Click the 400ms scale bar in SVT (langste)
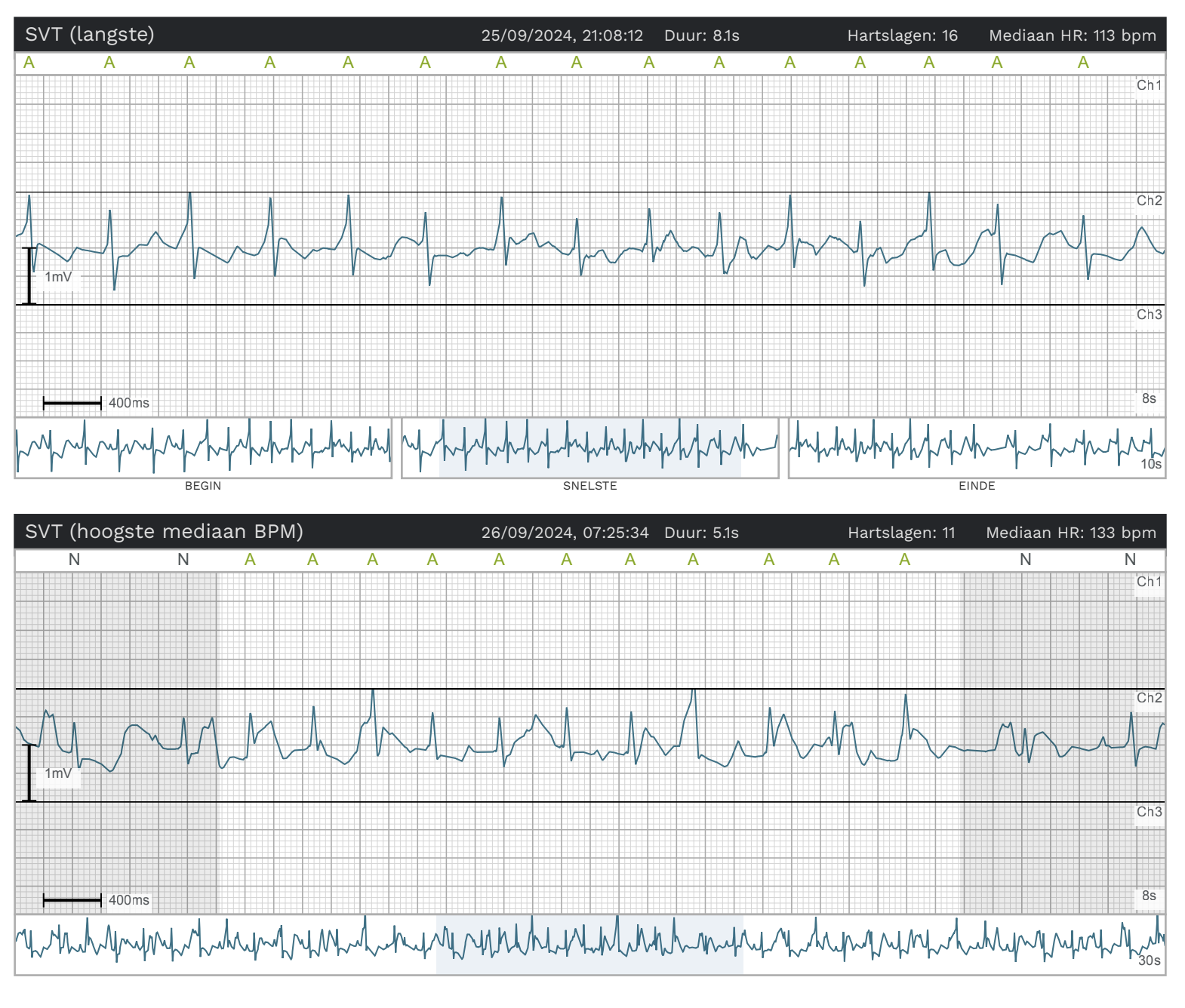Image resolution: width=1185 pixels, height=1008 pixels. tap(72, 403)
